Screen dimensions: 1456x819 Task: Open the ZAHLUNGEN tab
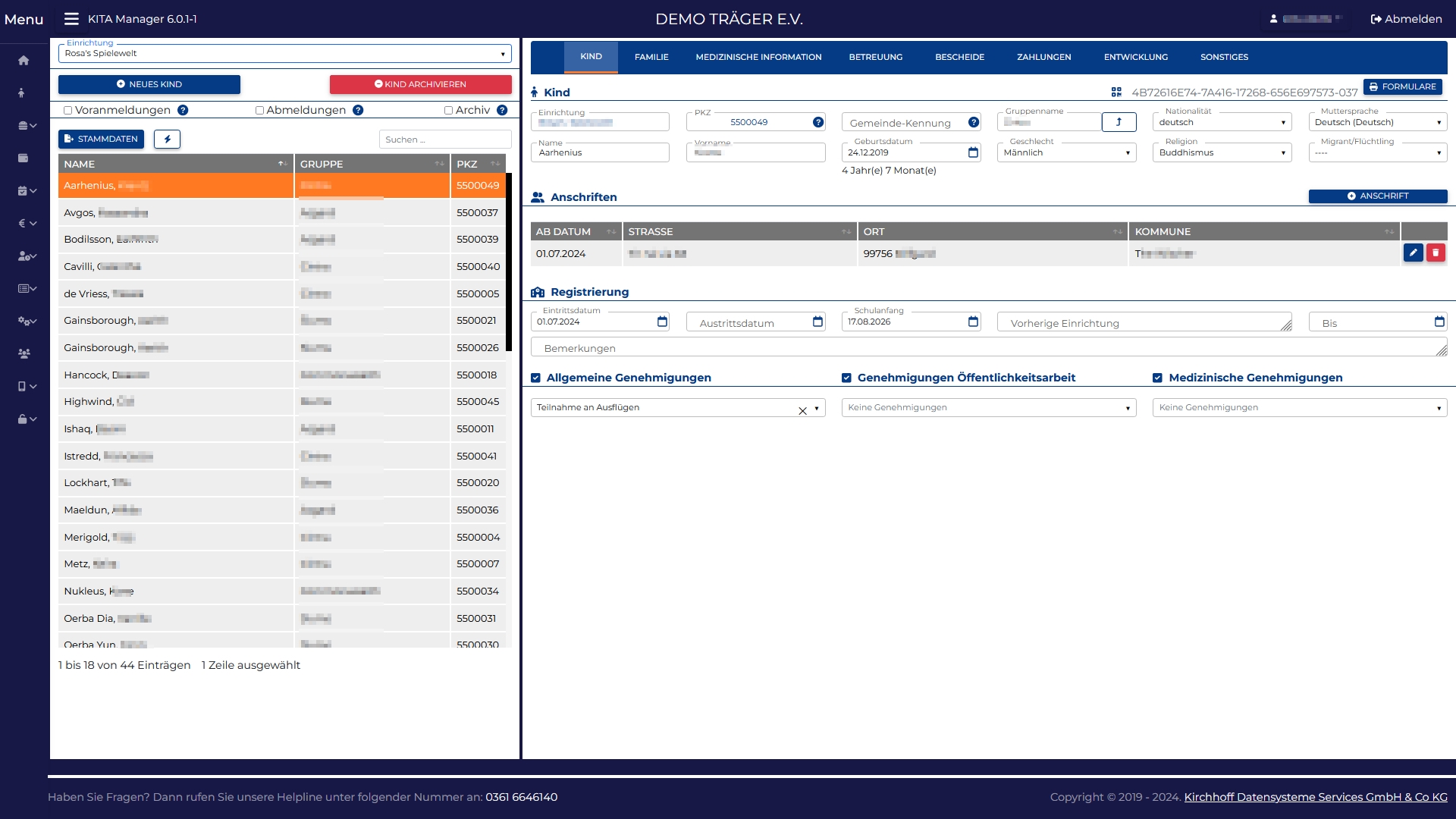coord(1043,58)
